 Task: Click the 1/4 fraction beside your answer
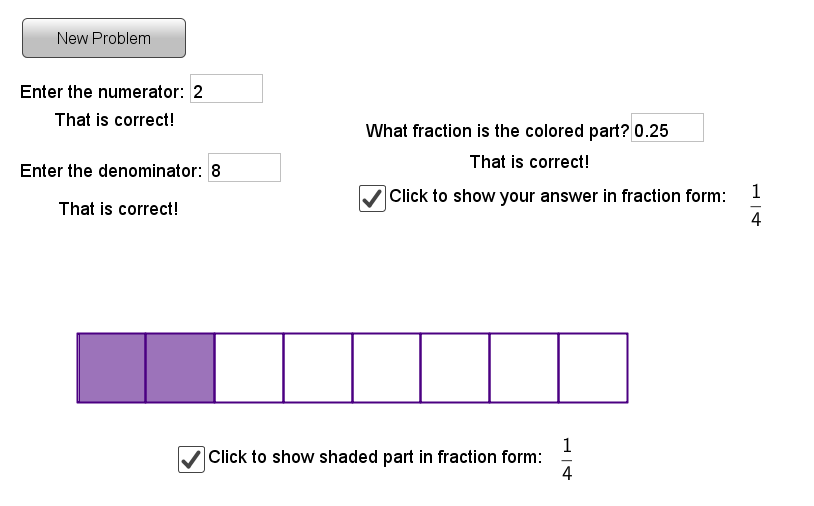(x=756, y=206)
